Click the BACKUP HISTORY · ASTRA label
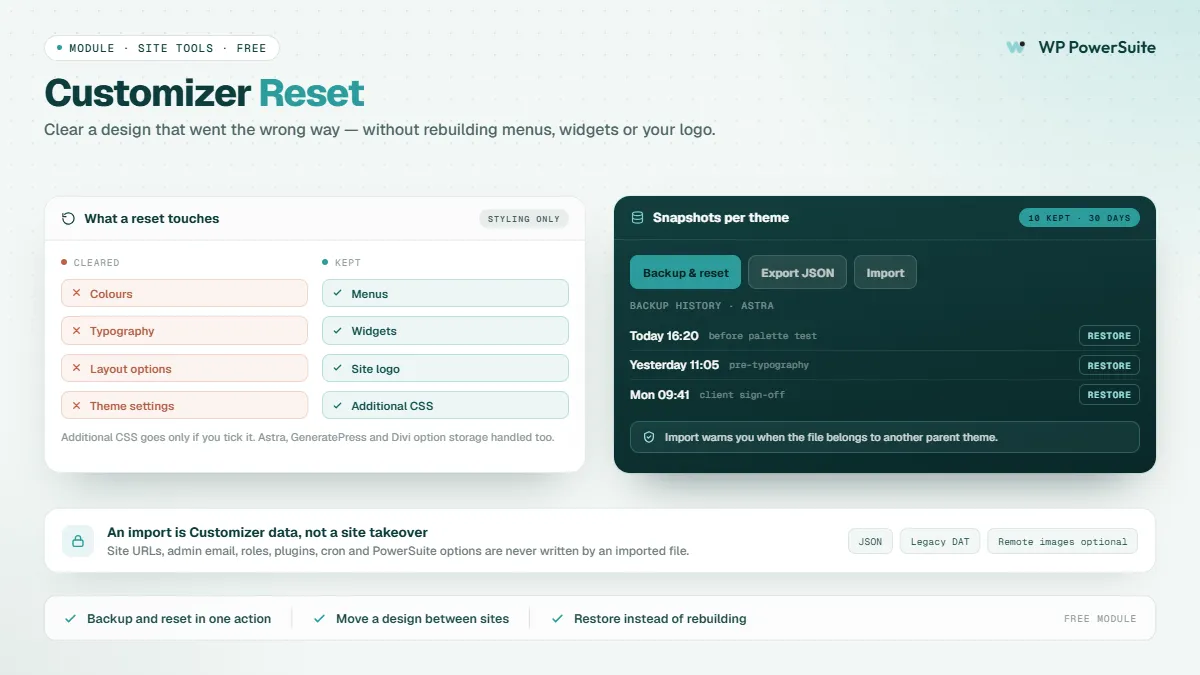This screenshot has width=1200, height=675. tap(702, 305)
